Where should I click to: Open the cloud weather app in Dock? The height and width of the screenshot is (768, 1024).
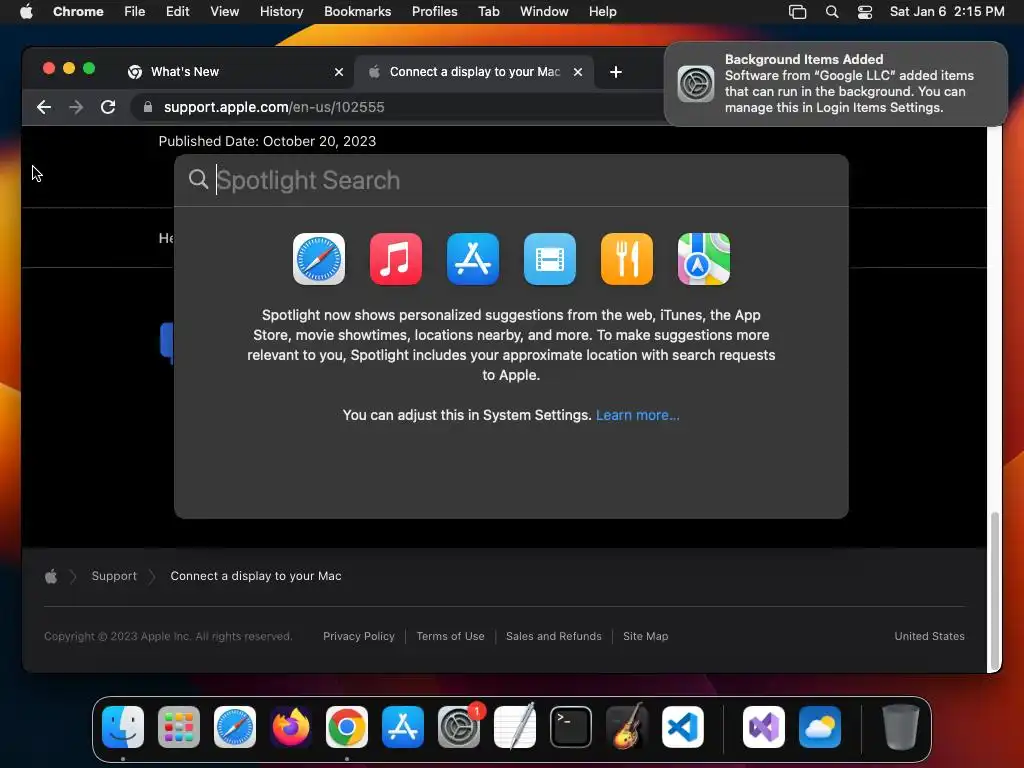coord(820,727)
